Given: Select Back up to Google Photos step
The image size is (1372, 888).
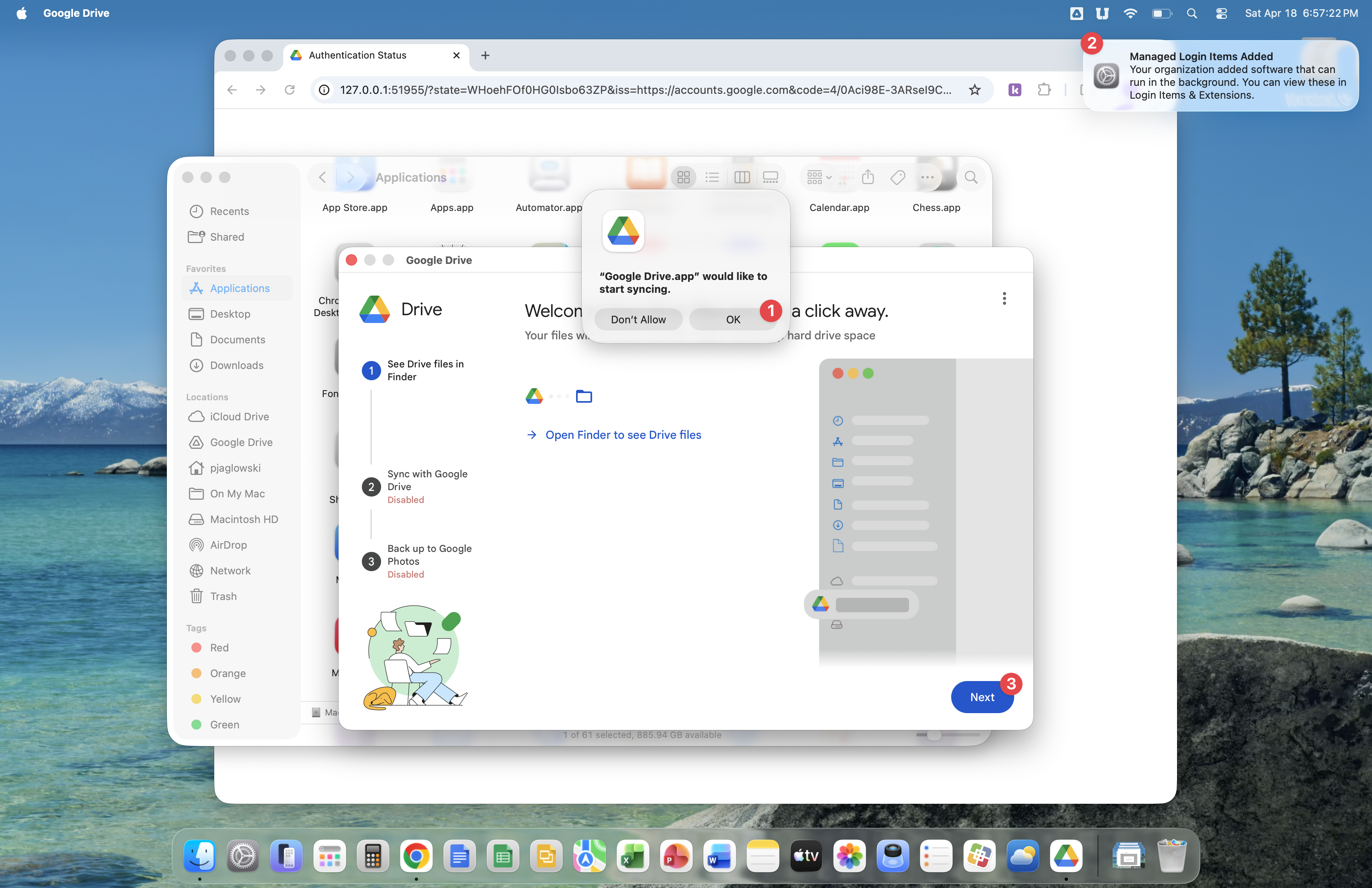Looking at the screenshot, I should [x=429, y=554].
